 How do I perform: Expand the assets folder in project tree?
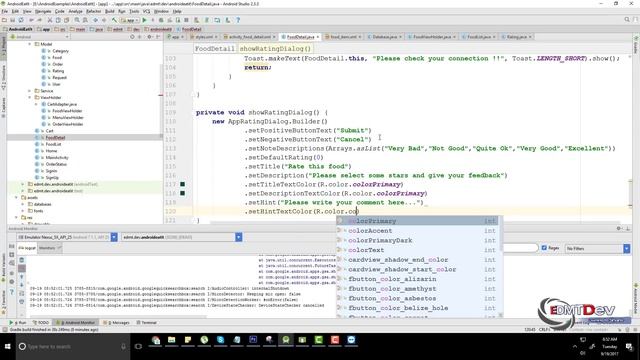17,198
